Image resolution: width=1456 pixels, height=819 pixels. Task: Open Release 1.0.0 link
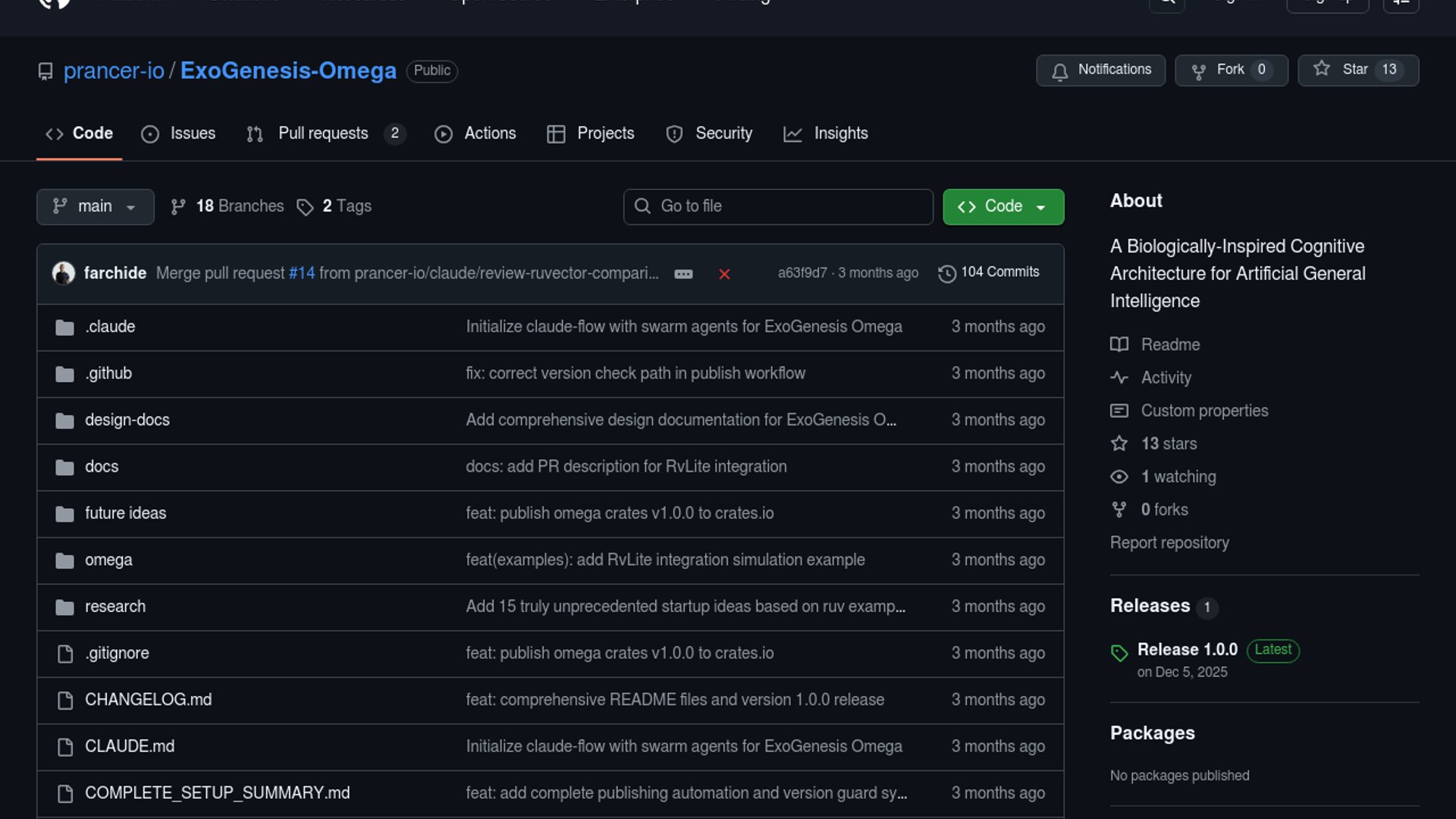coord(1187,650)
